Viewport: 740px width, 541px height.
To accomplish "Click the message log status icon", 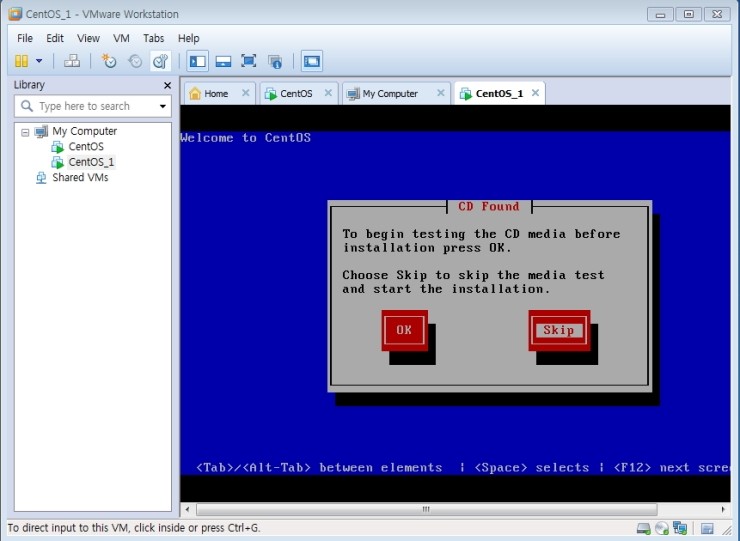I will [x=707, y=528].
